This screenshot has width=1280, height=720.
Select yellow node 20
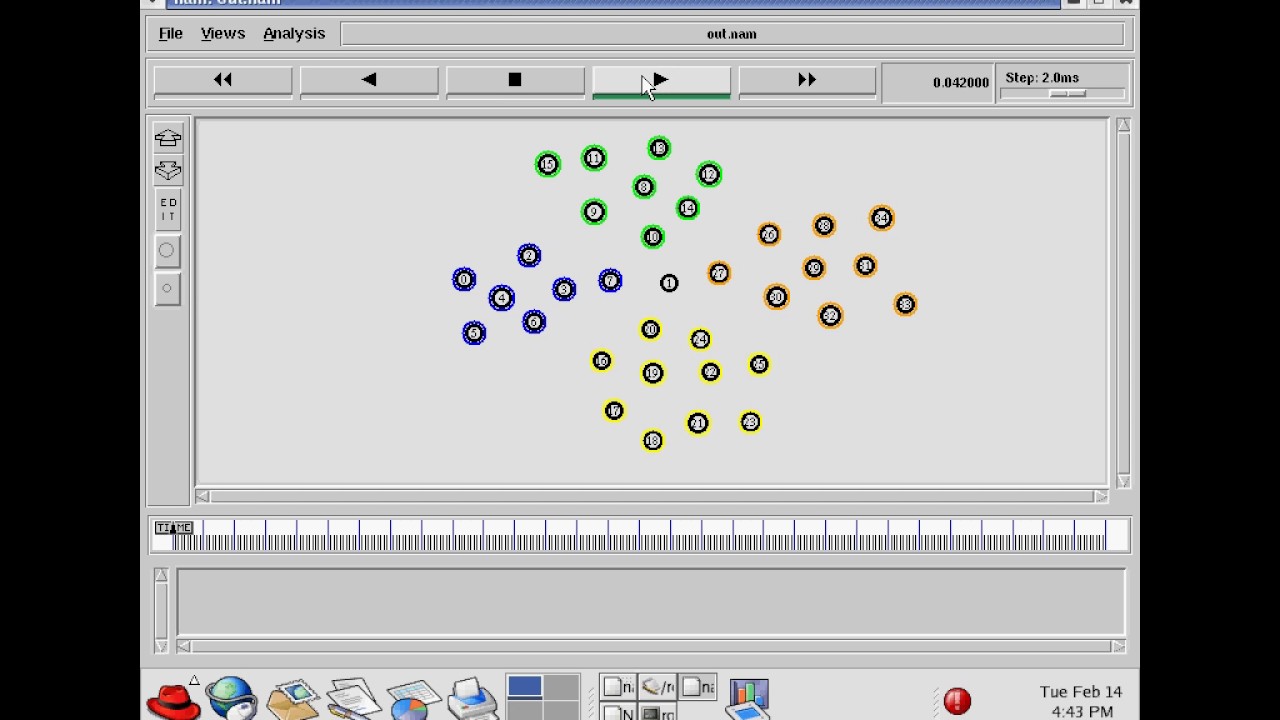(650, 330)
